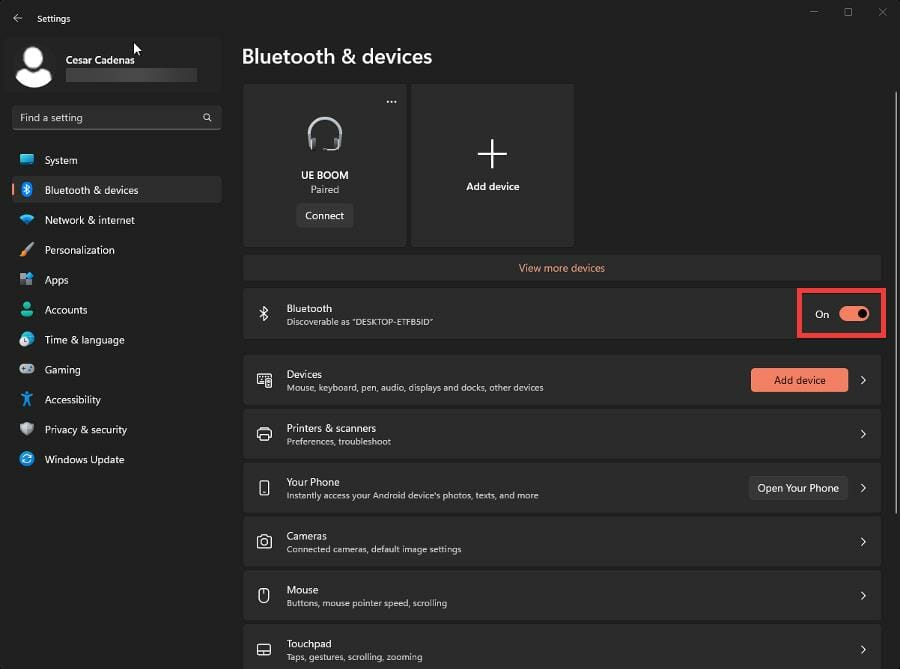Open Privacy & security in sidebar
Image resolution: width=900 pixels, height=669 pixels.
click(117, 429)
